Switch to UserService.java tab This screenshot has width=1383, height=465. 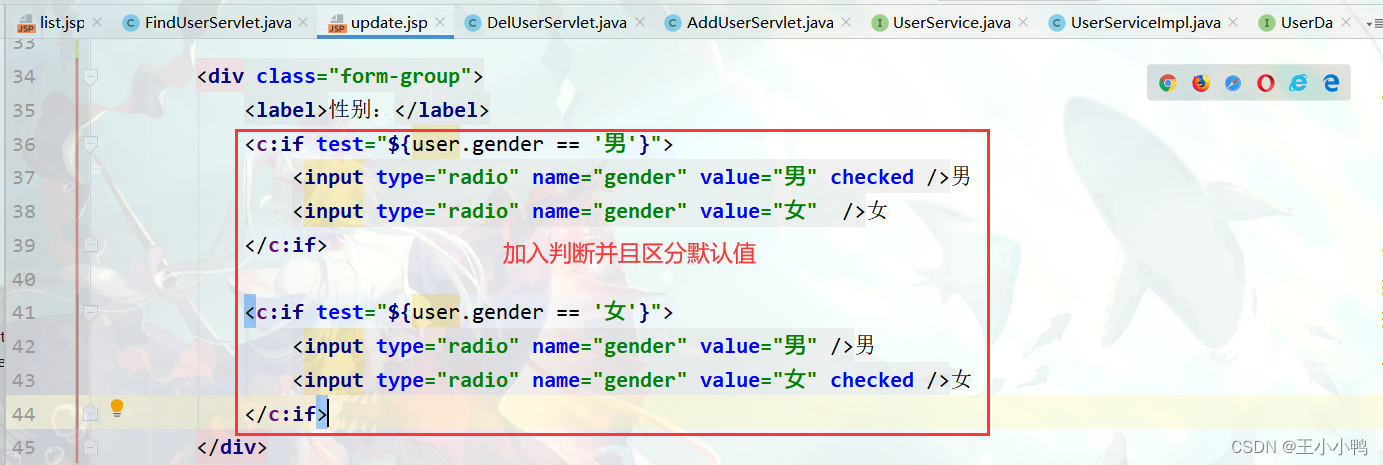coord(952,22)
